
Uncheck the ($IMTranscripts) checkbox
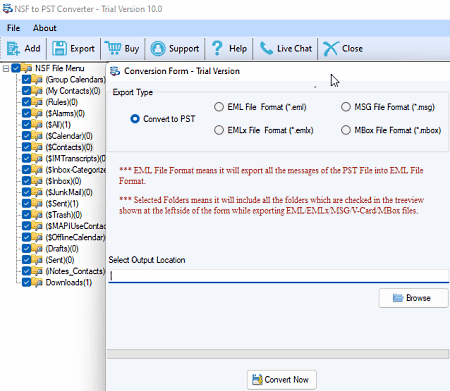pyautogui.click(x=26, y=159)
